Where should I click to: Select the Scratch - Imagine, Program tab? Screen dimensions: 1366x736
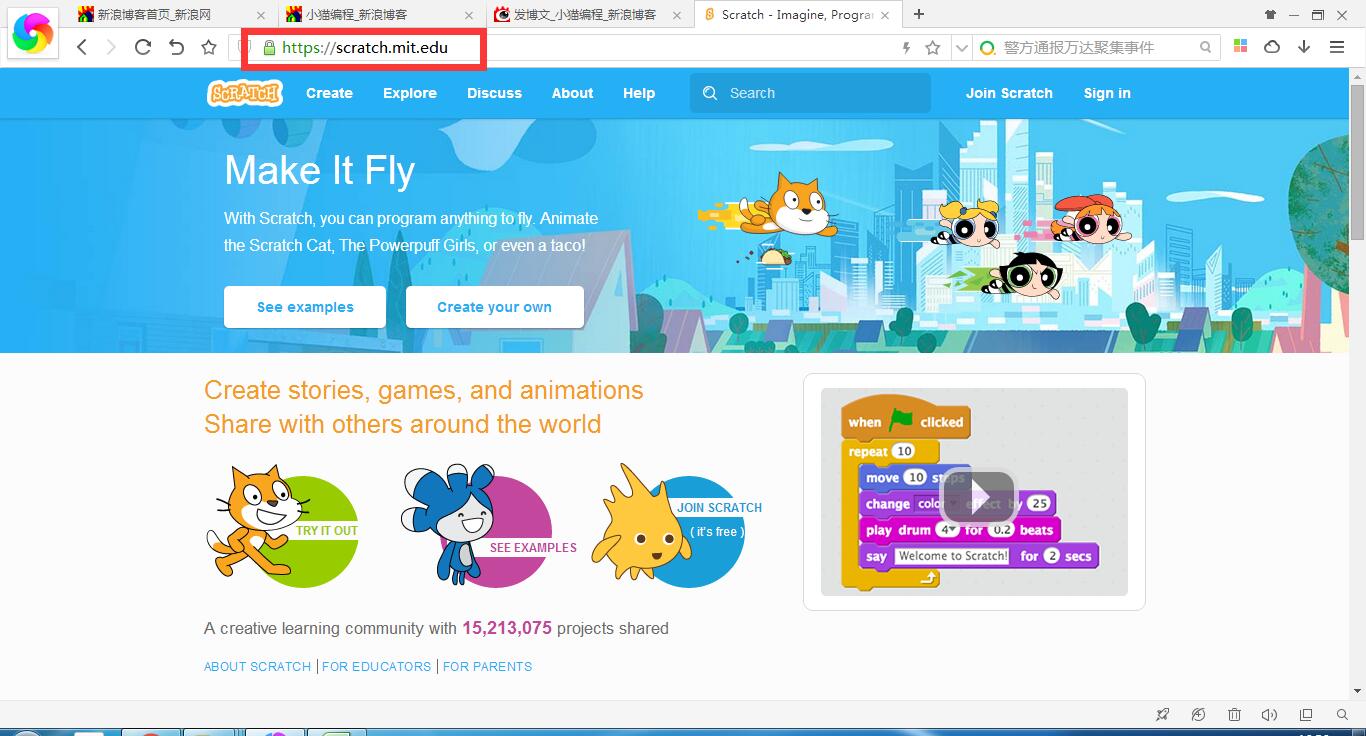pyautogui.click(x=798, y=15)
